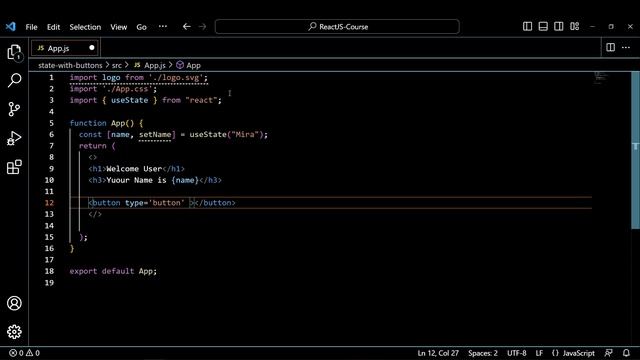Click './logo.svg' import path
Image resolution: width=640 pixels, height=360 pixels.
coord(176,77)
